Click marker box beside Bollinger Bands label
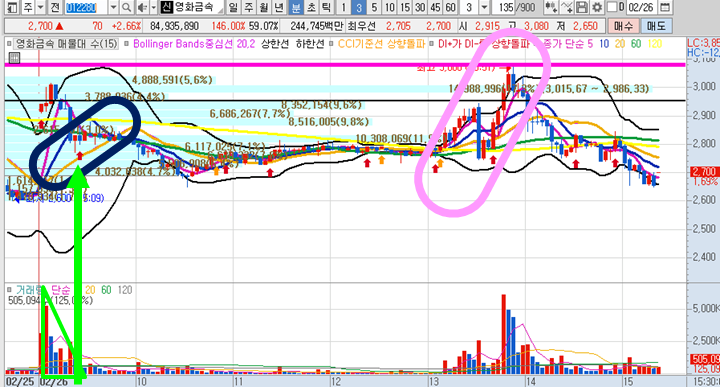Screen dimensions: 720x387 point(127,44)
